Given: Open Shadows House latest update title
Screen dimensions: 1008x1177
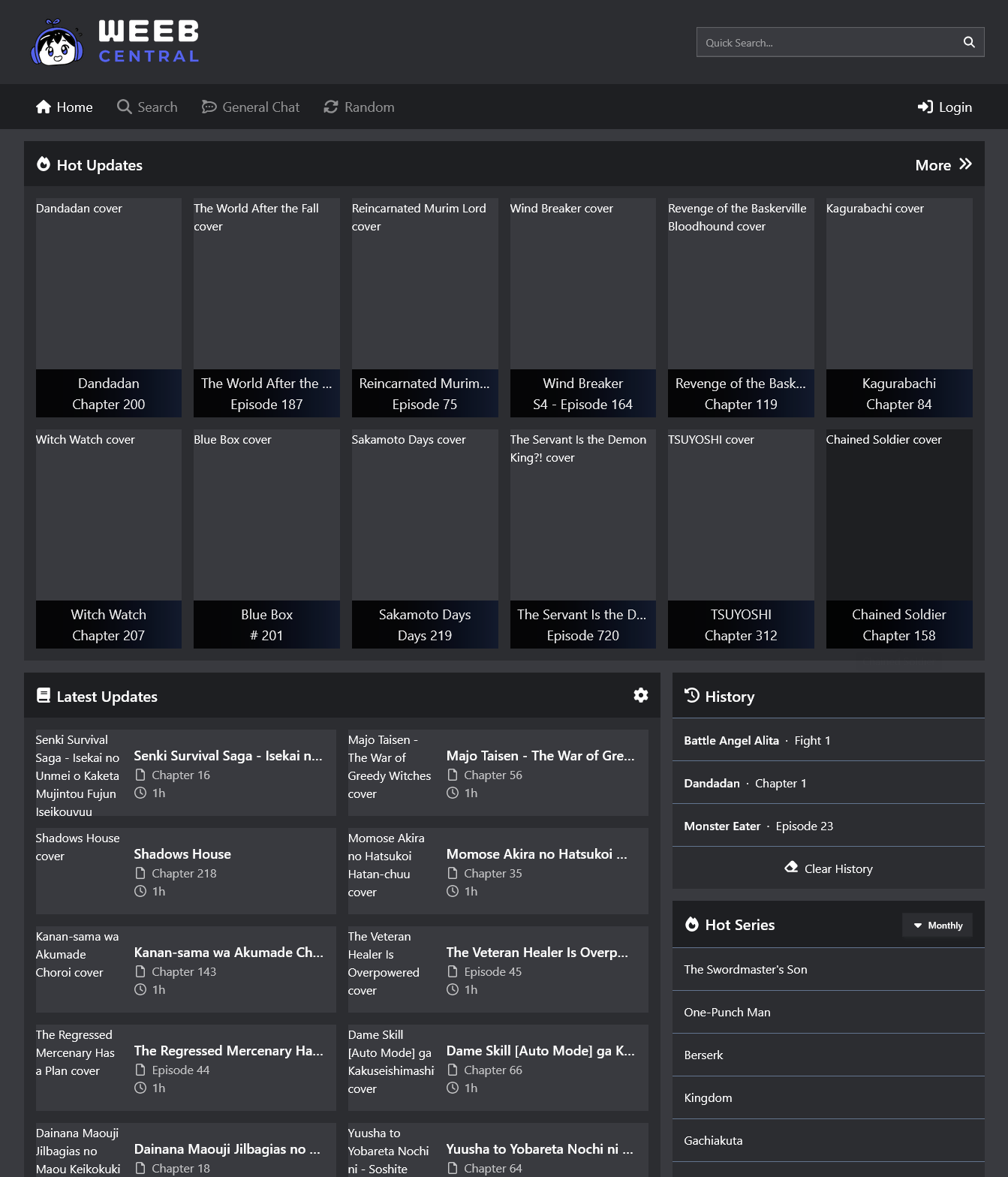Looking at the screenshot, I should tap(182, 854).
